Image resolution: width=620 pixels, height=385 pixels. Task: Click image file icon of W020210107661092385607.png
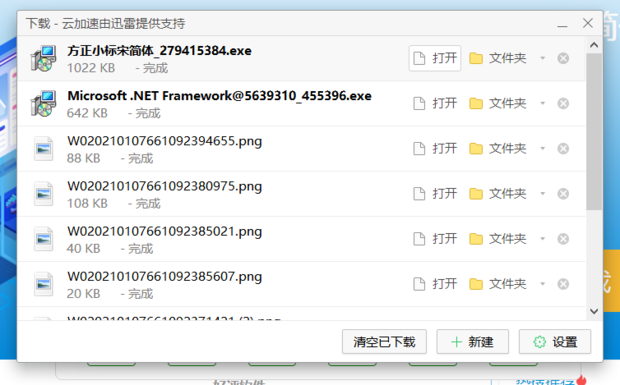tap(43, 283)
